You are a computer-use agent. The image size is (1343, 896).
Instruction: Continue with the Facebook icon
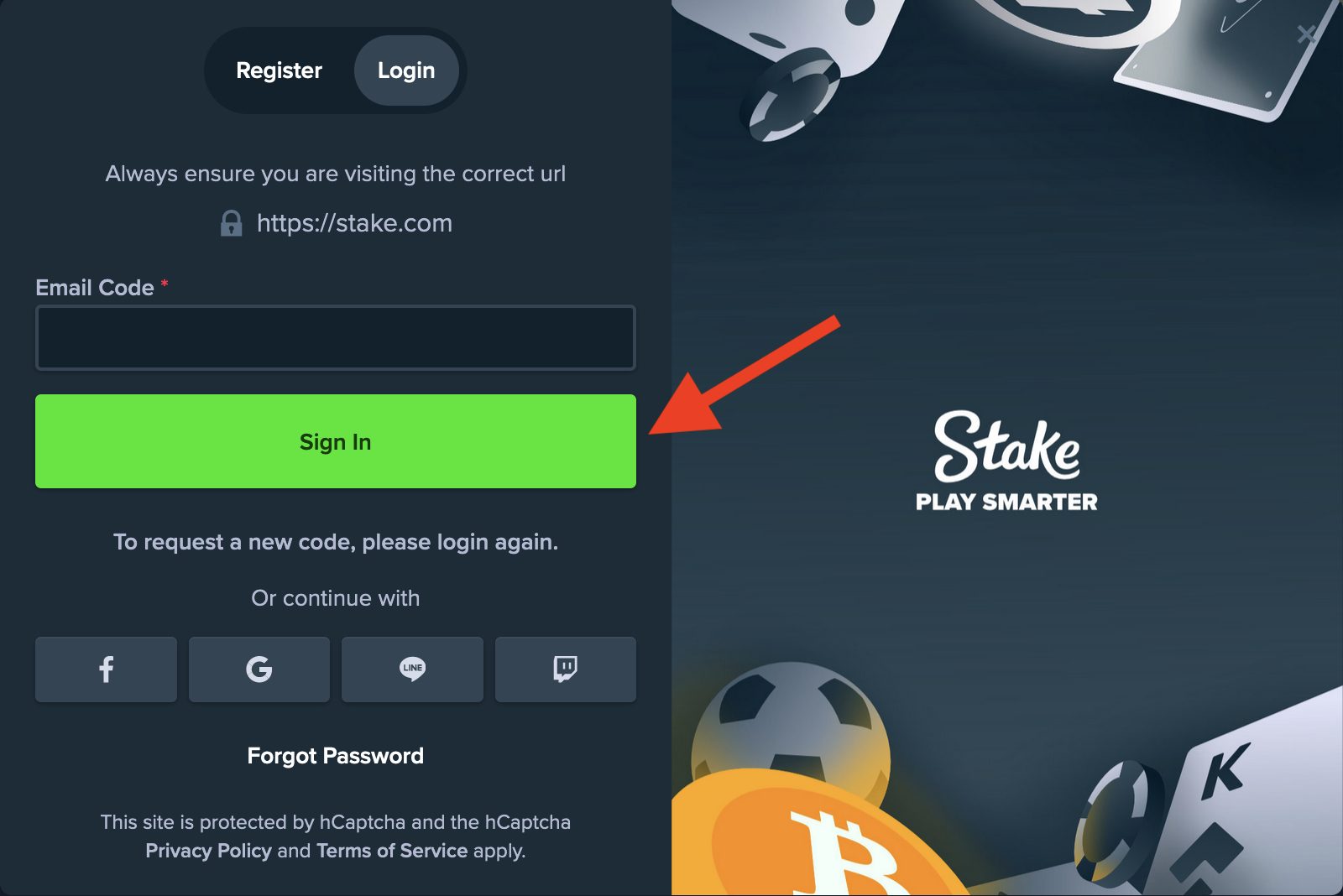[x=106, y=669]
